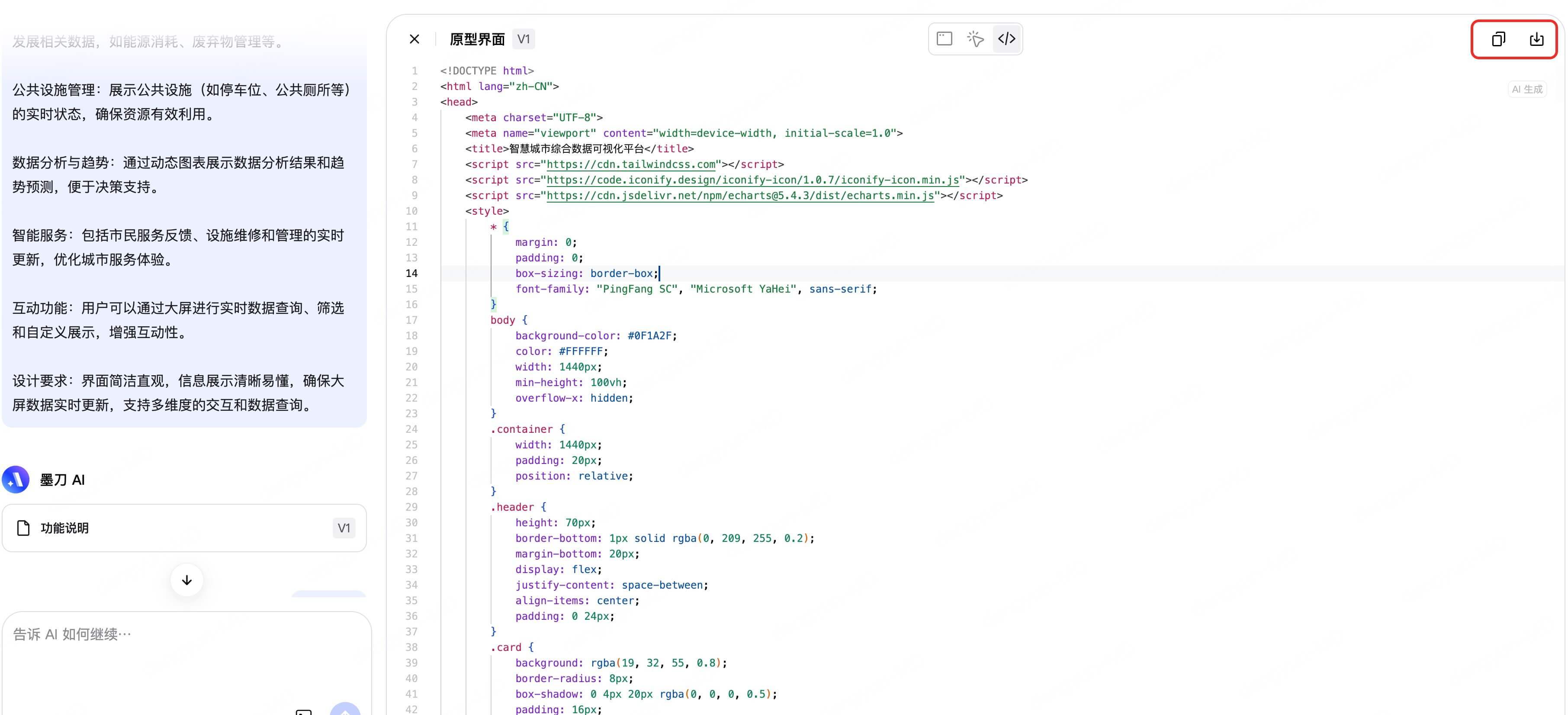Click the align-items: center line
1568x715 pixels.
point(578,600)
